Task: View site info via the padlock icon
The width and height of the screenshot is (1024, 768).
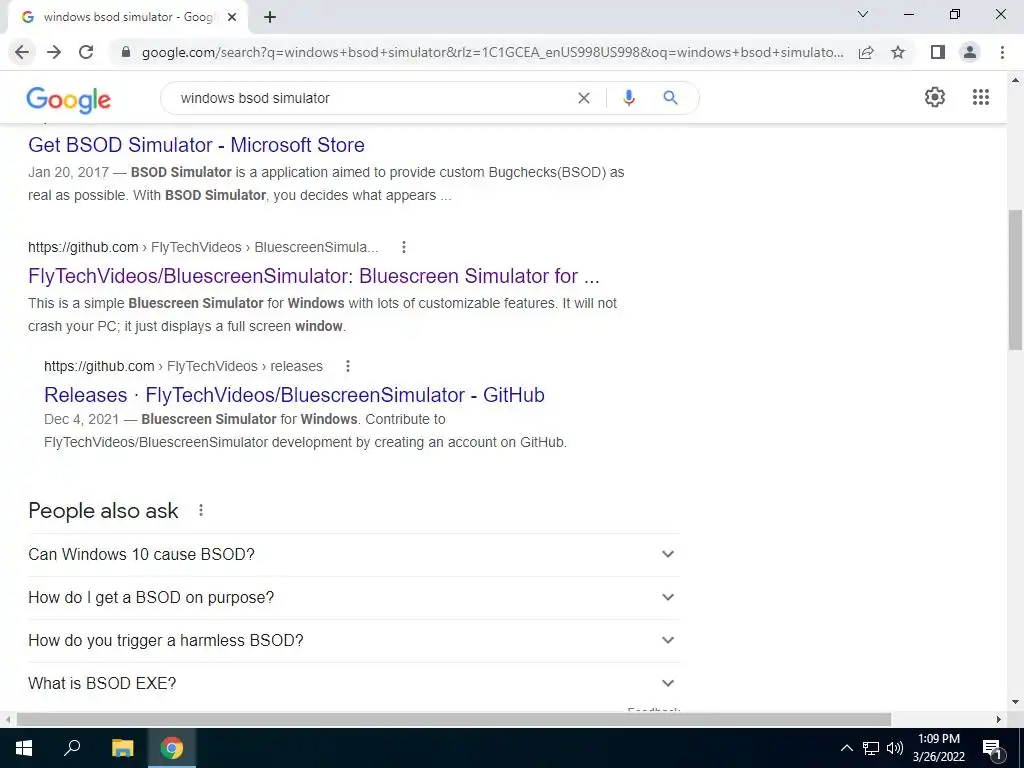Action: click(126, 52)
